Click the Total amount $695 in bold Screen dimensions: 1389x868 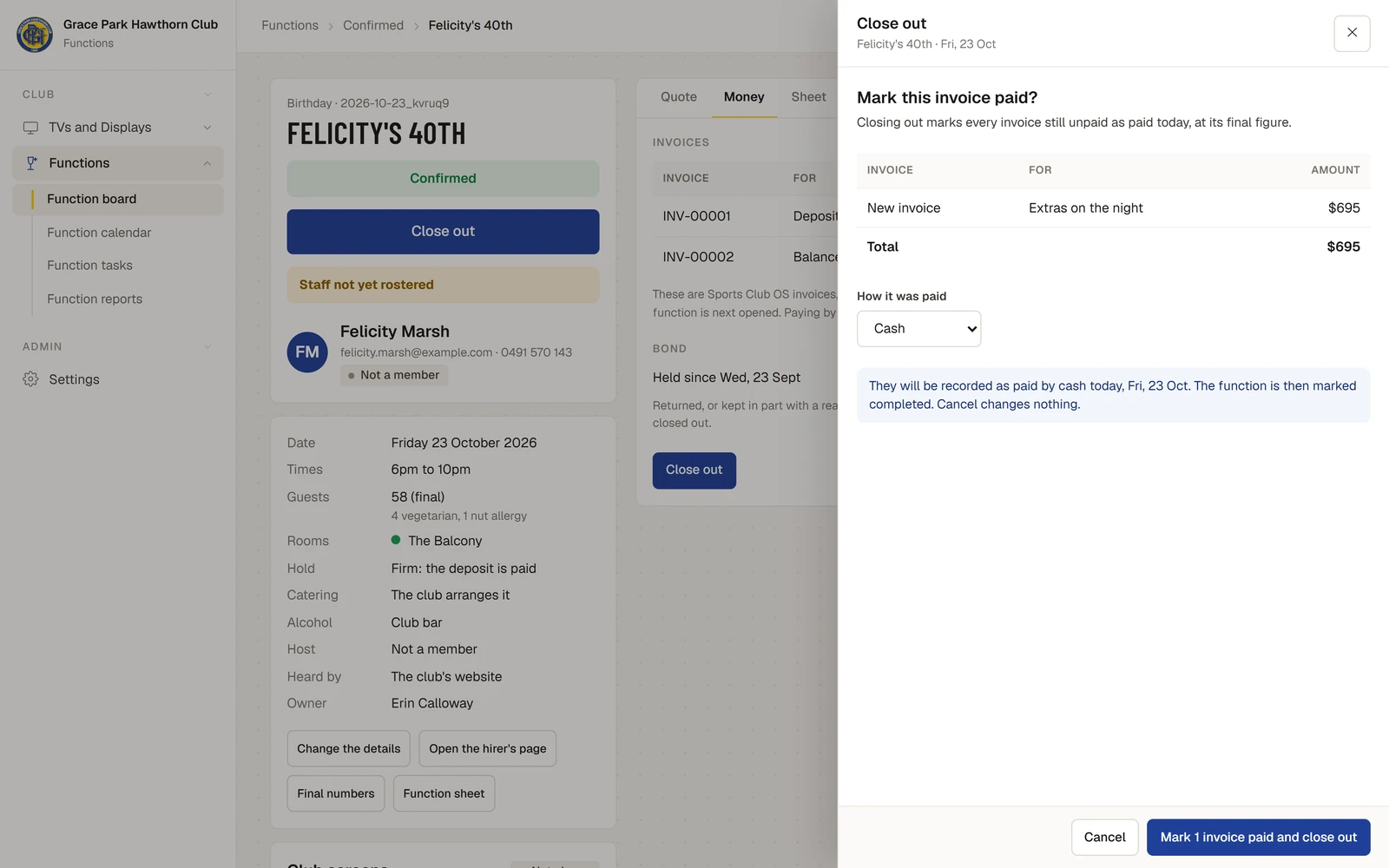tap(1343, 247)
